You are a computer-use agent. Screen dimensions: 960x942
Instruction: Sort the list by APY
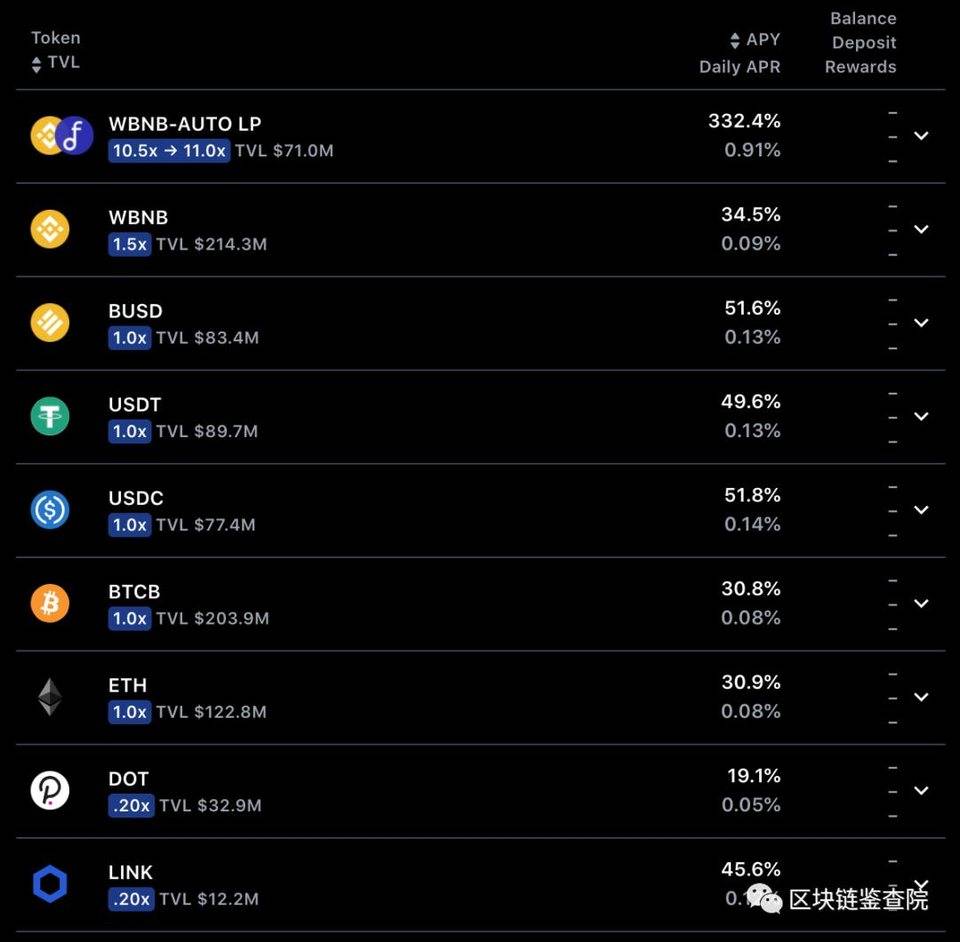755,40
